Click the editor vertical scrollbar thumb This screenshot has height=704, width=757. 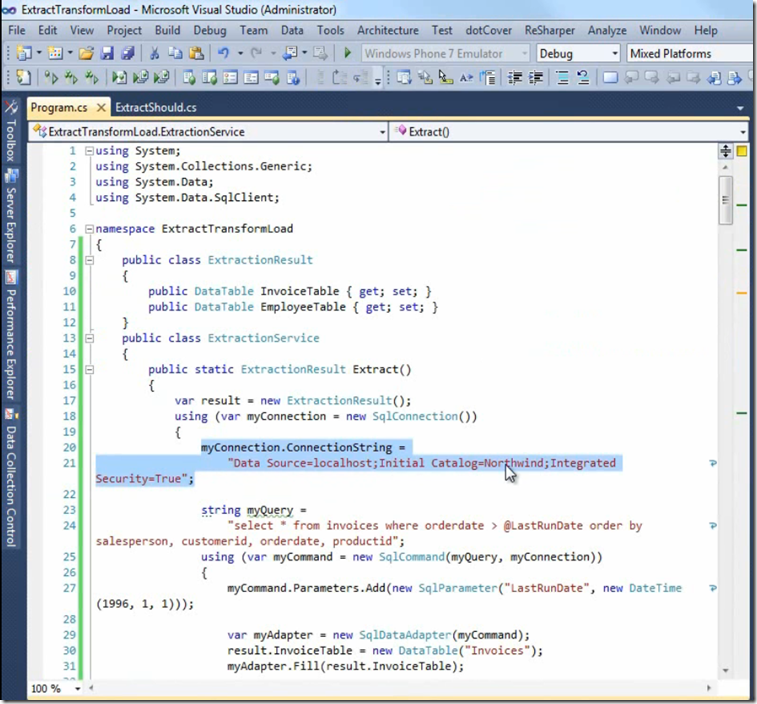725,200
